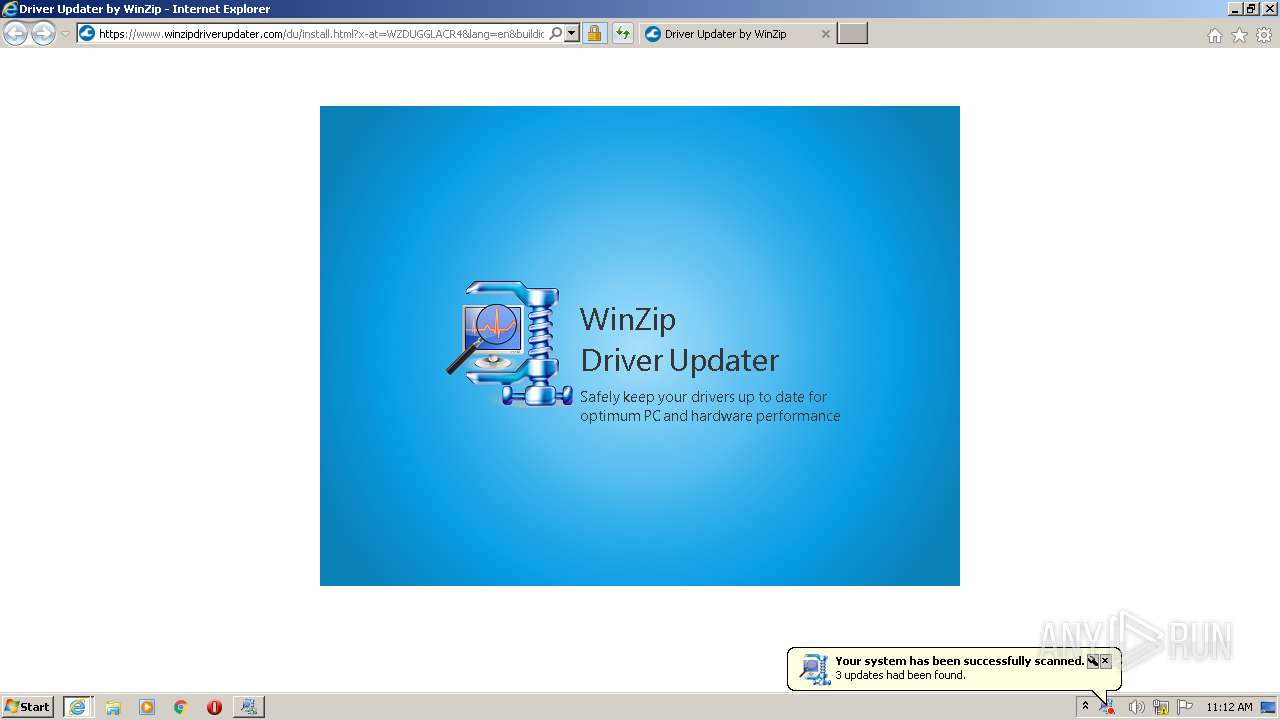
Task: Open a new blank tab
Action: (x=852, y=34)
